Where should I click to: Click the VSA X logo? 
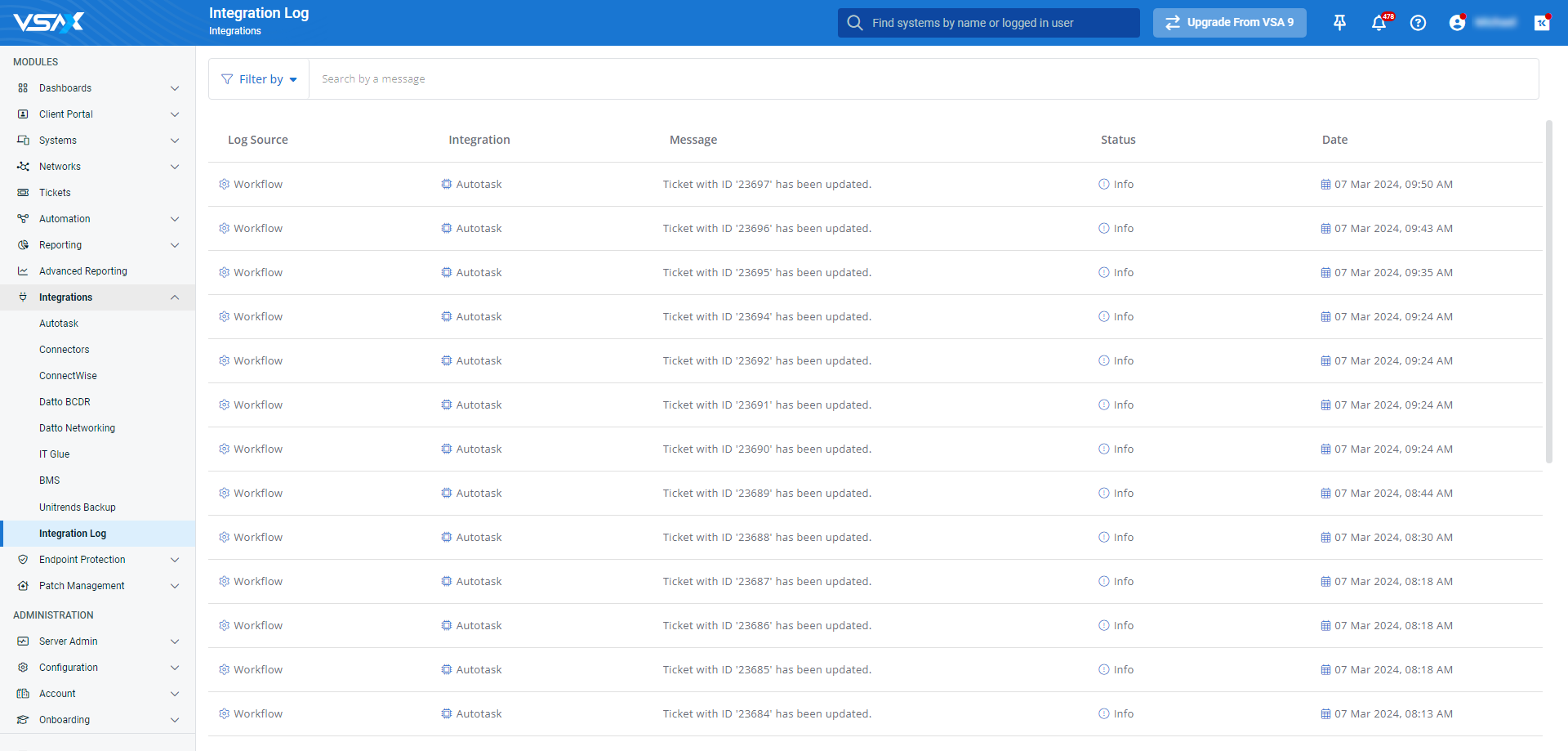pyautogui.click(x=49, y=22)
